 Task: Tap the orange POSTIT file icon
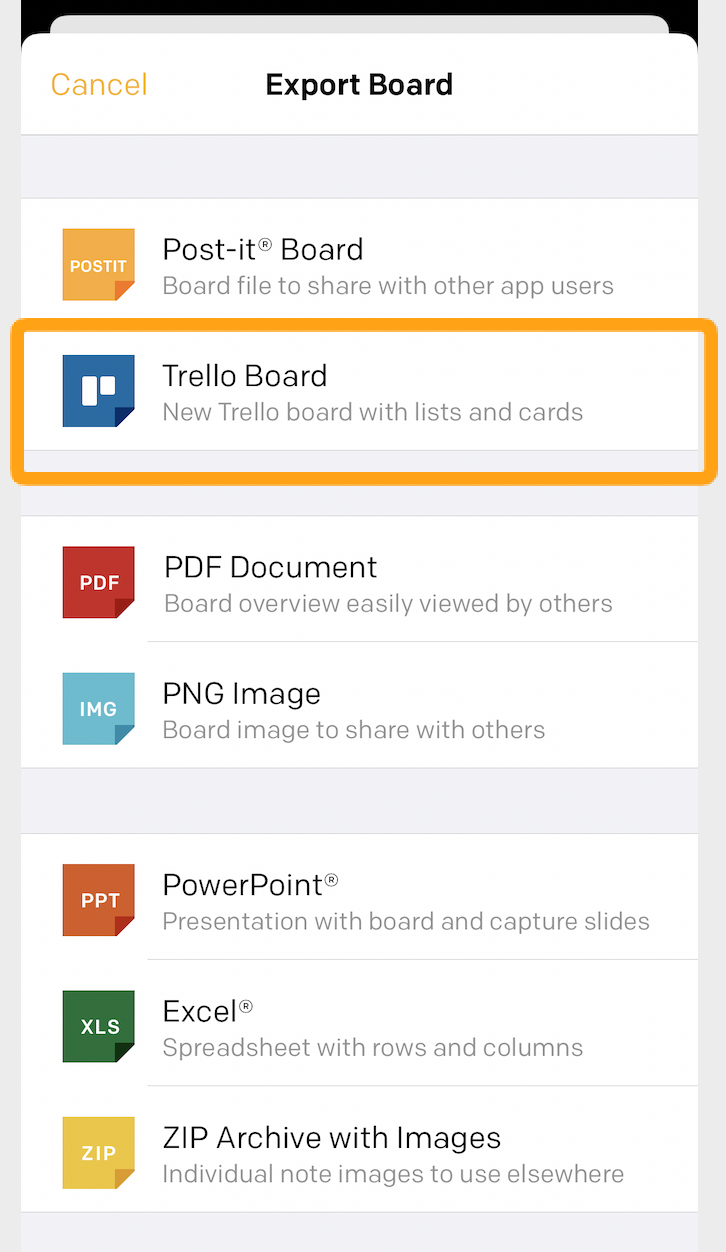[x=98, y=265]
